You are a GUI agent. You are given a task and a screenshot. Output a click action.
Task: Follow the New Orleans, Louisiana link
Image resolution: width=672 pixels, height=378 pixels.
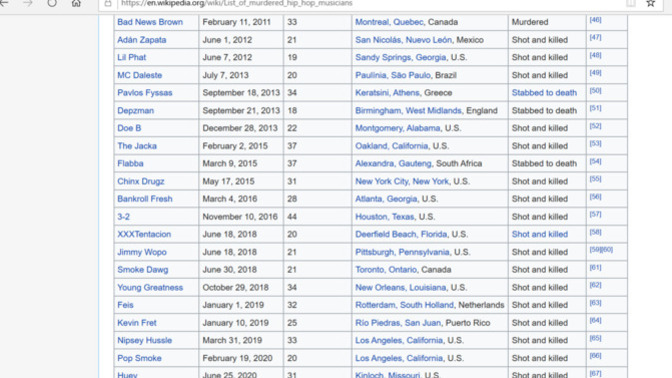[401, 287]
